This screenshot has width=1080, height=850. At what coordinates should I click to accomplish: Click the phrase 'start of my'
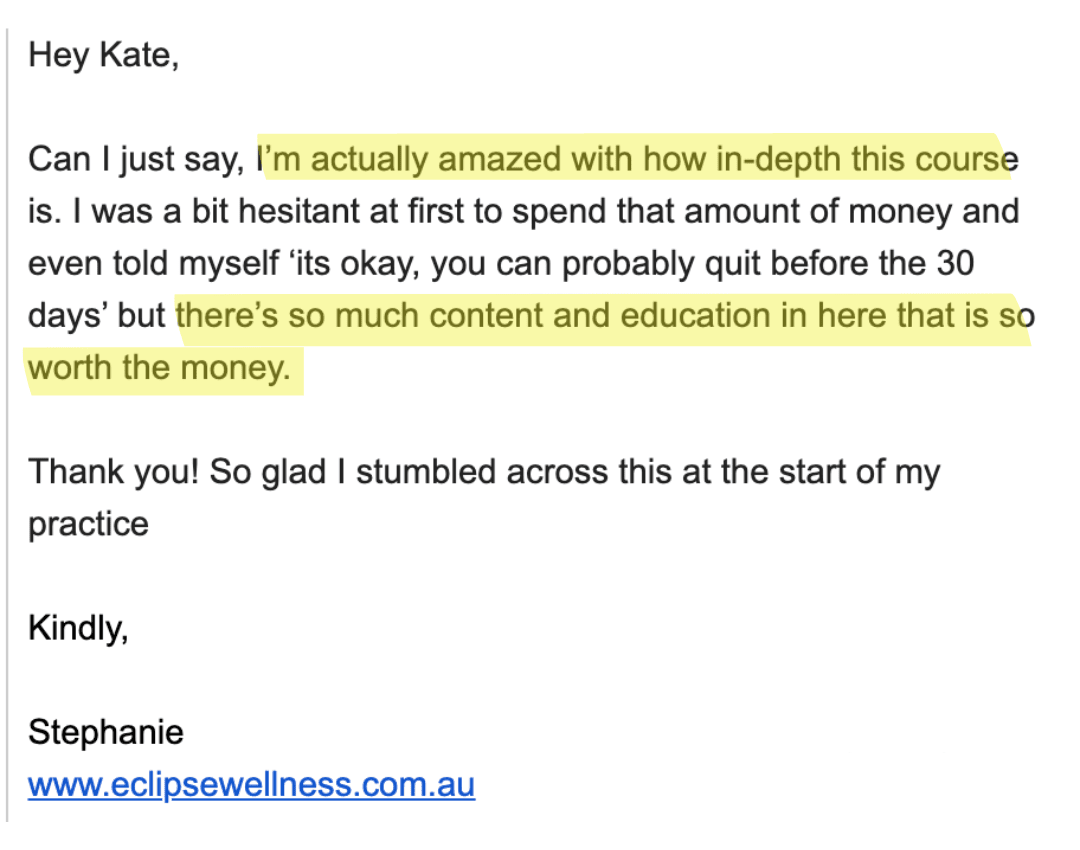point(860,473)
